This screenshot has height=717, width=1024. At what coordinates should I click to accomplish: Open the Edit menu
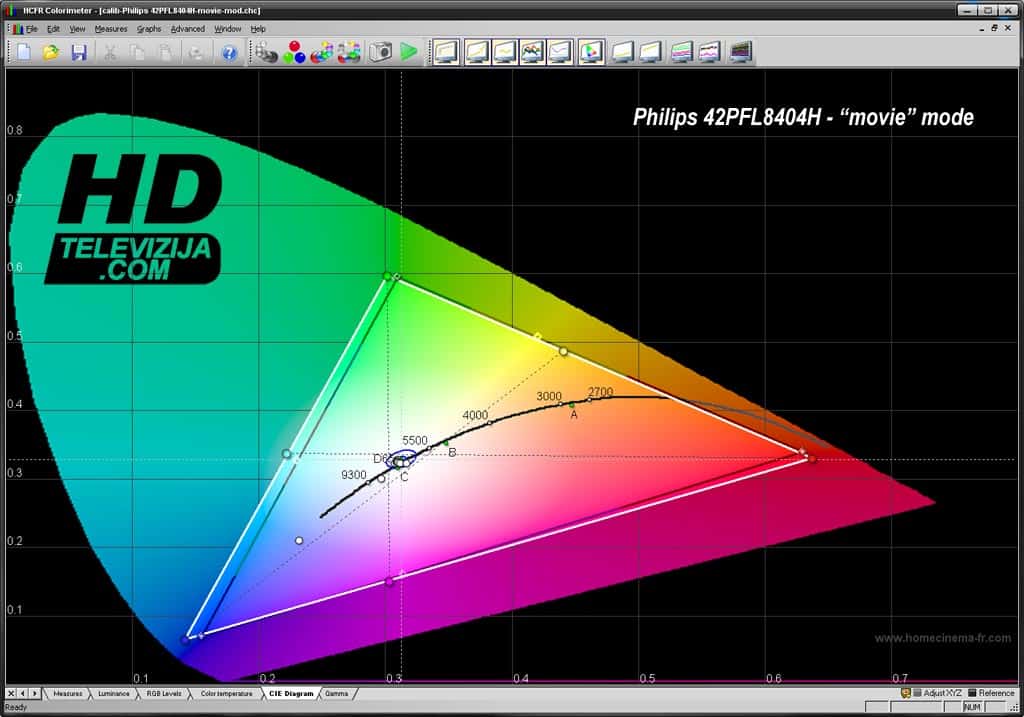coord(53,29)
